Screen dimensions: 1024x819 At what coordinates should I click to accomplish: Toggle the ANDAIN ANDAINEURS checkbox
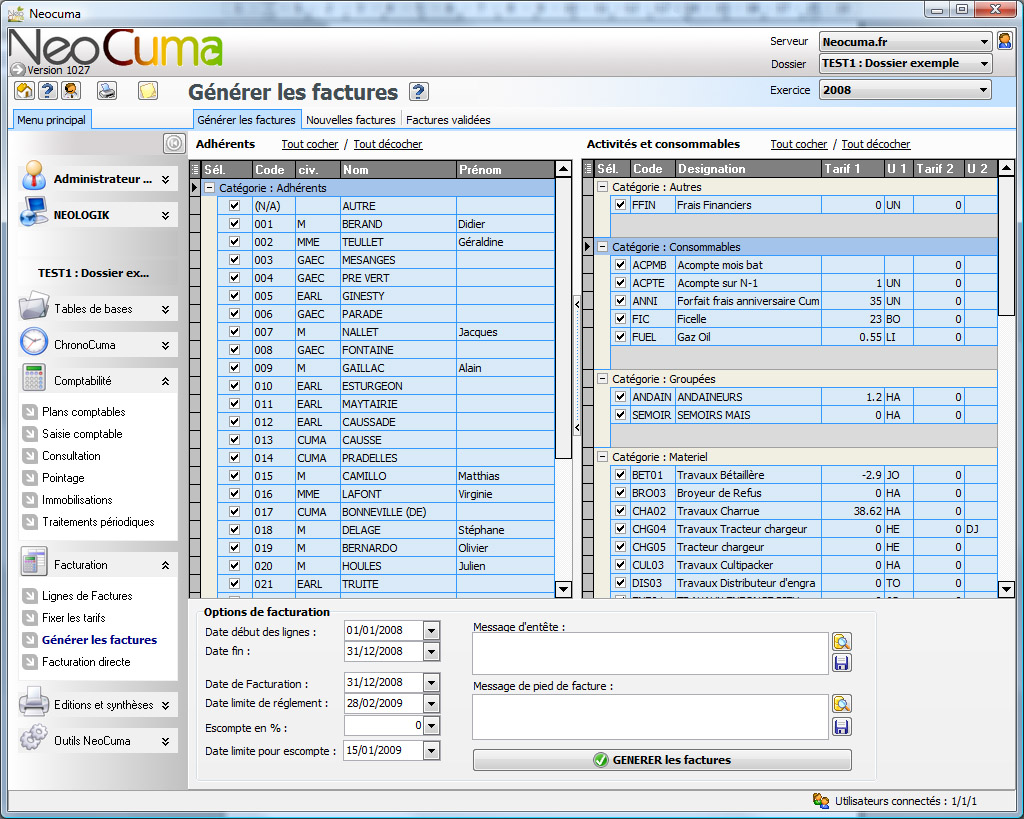tap(620, 396)
